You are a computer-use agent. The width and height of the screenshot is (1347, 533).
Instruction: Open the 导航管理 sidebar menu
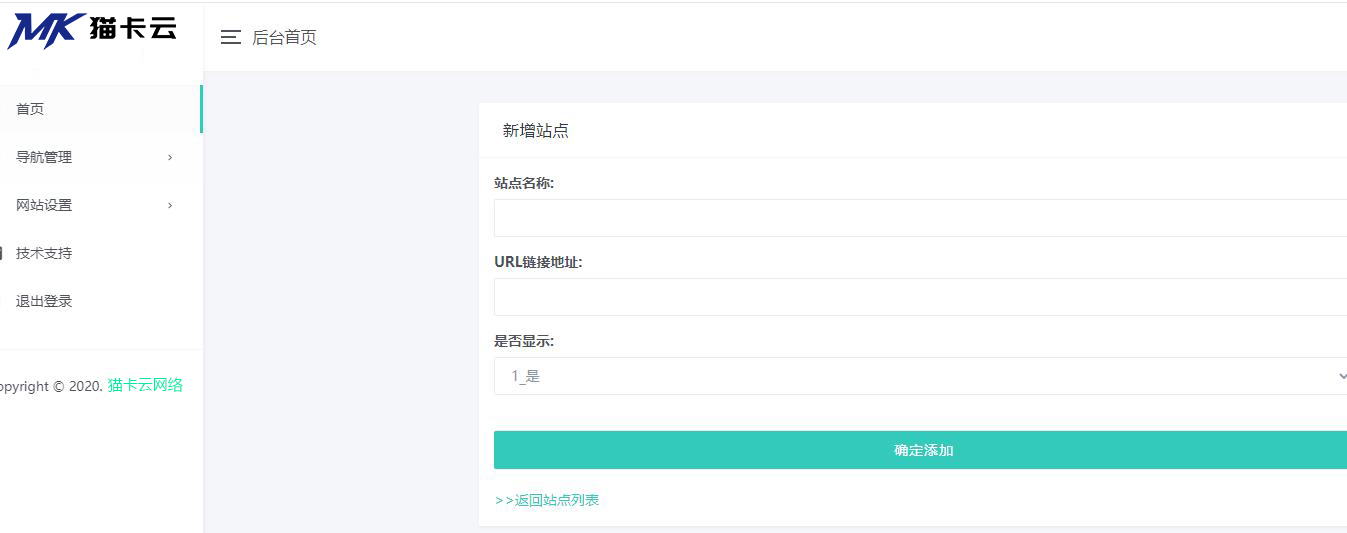(100, 157)
